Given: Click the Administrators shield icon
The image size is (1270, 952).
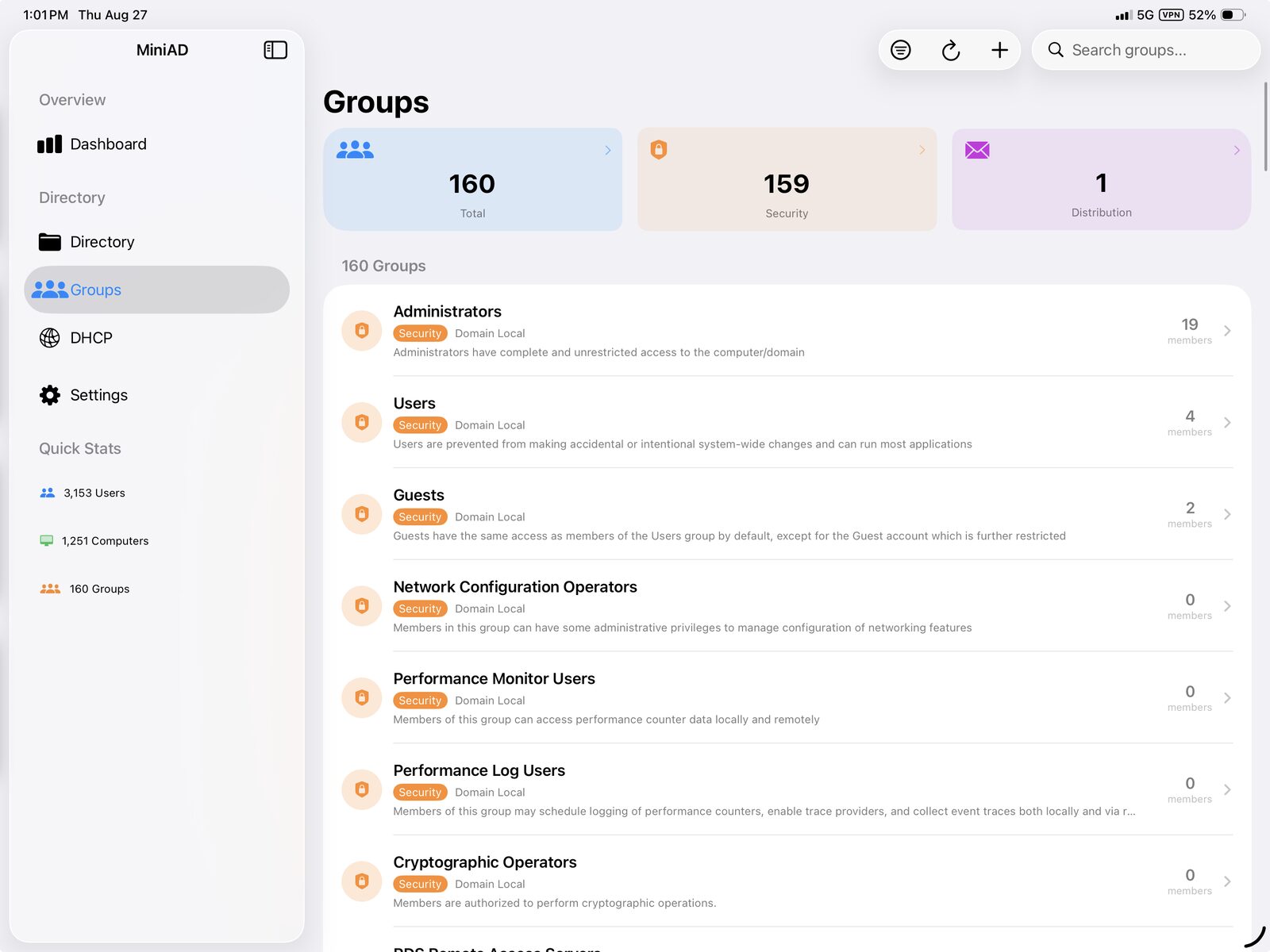Looking at the screenshot, I should (362, 330).
